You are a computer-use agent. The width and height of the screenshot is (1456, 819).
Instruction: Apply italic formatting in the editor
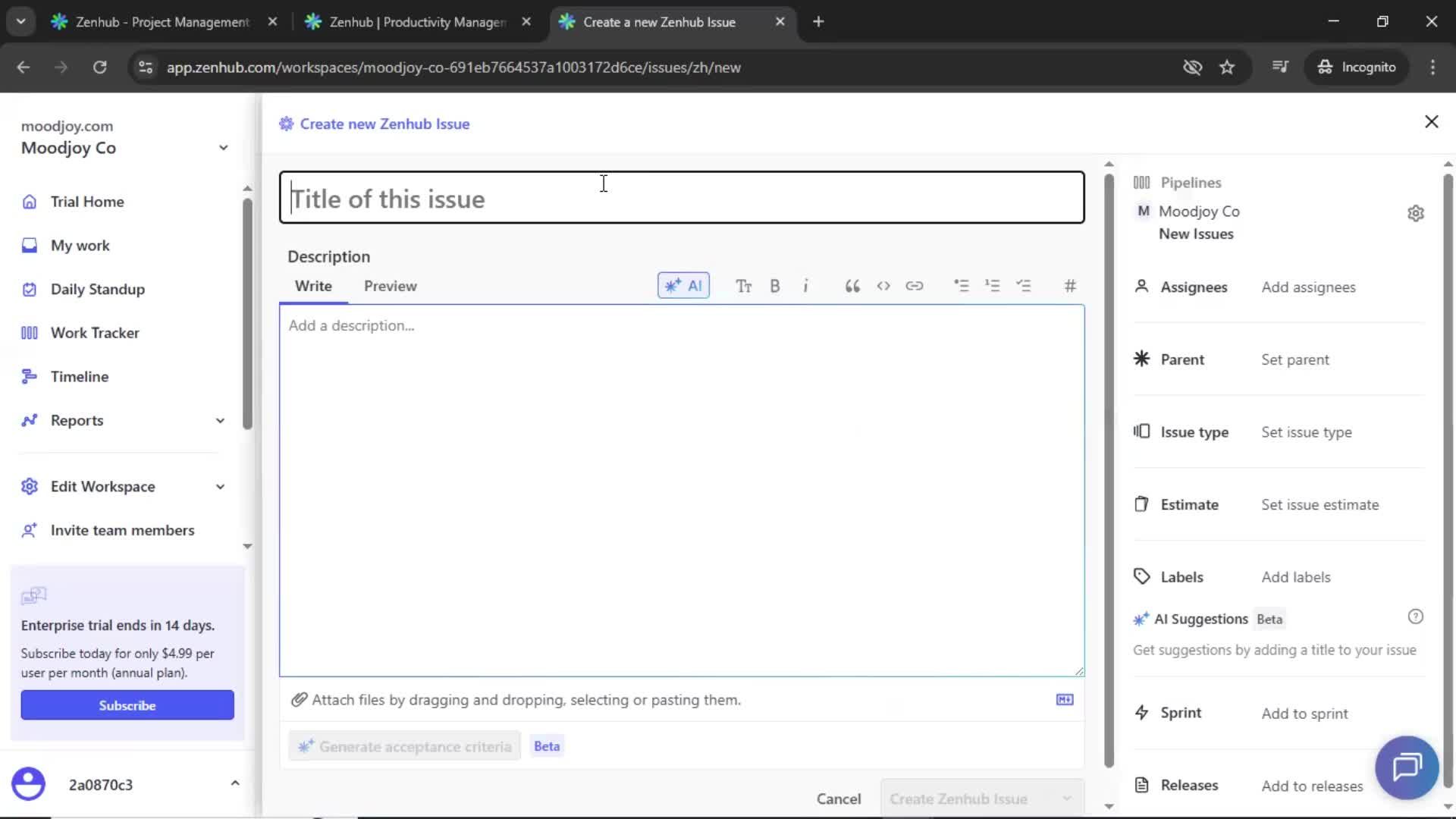point(806,286)
